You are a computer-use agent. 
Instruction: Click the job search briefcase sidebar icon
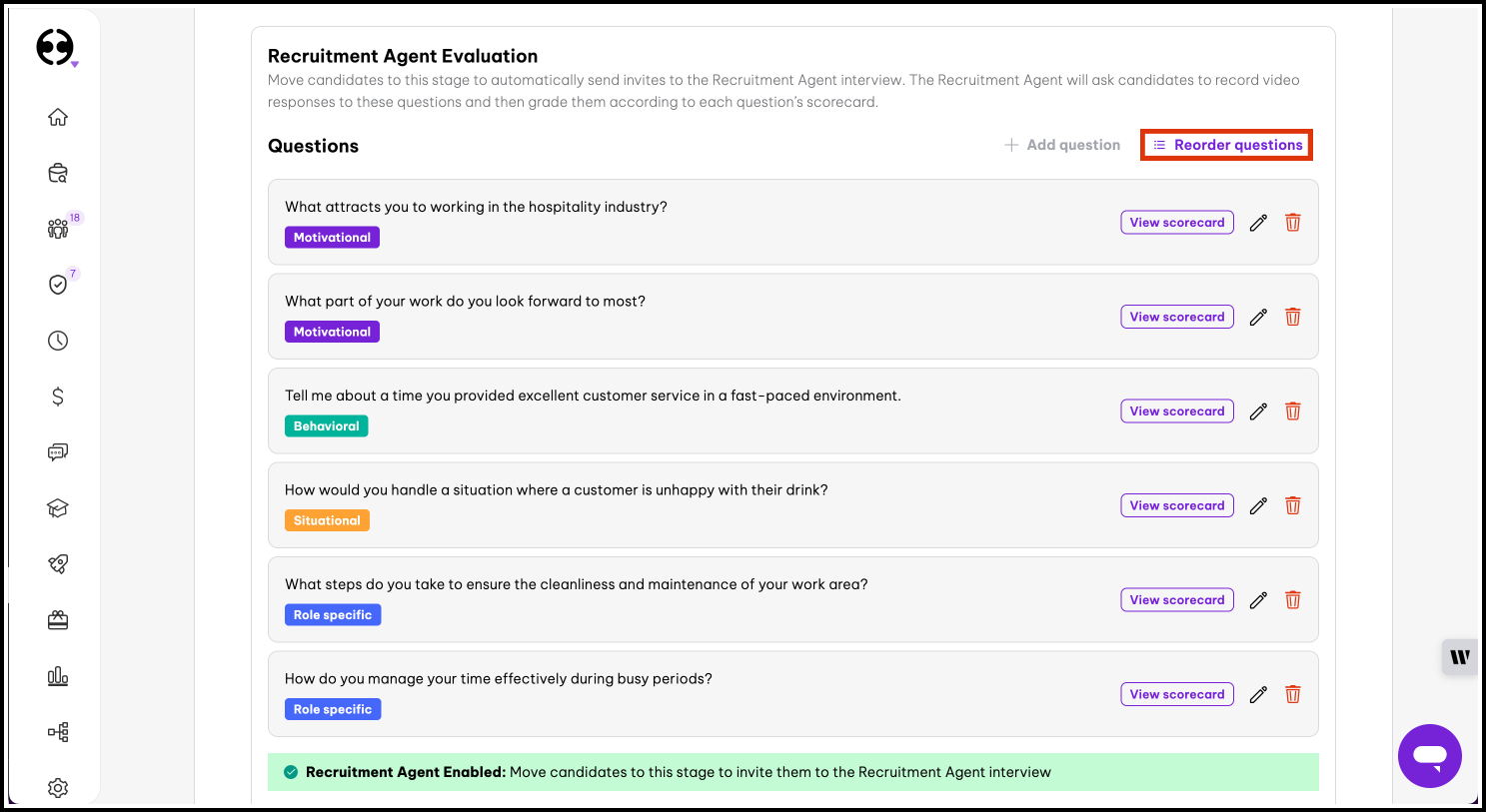click(58, 174)
